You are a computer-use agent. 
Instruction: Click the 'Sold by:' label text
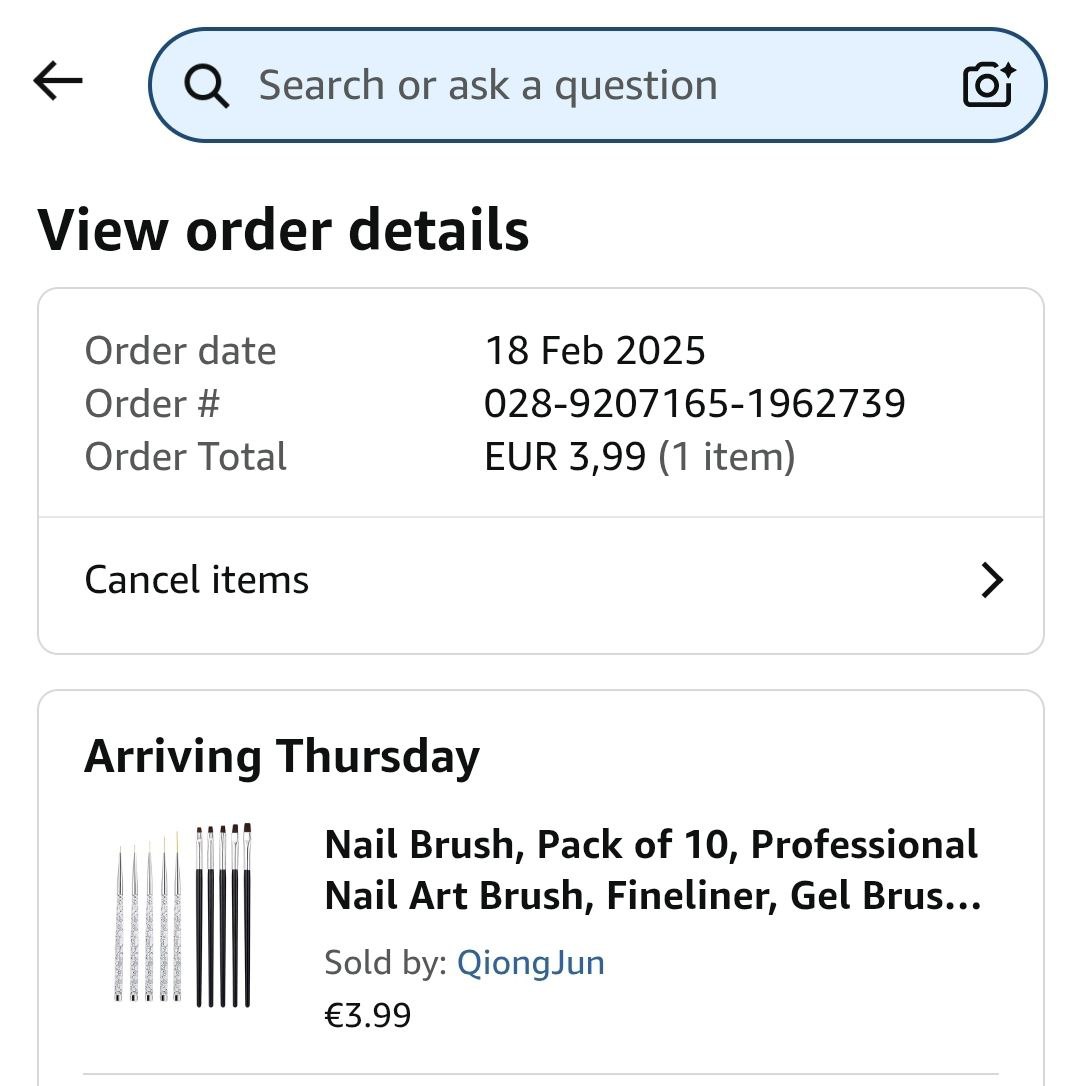pos(385,963)
